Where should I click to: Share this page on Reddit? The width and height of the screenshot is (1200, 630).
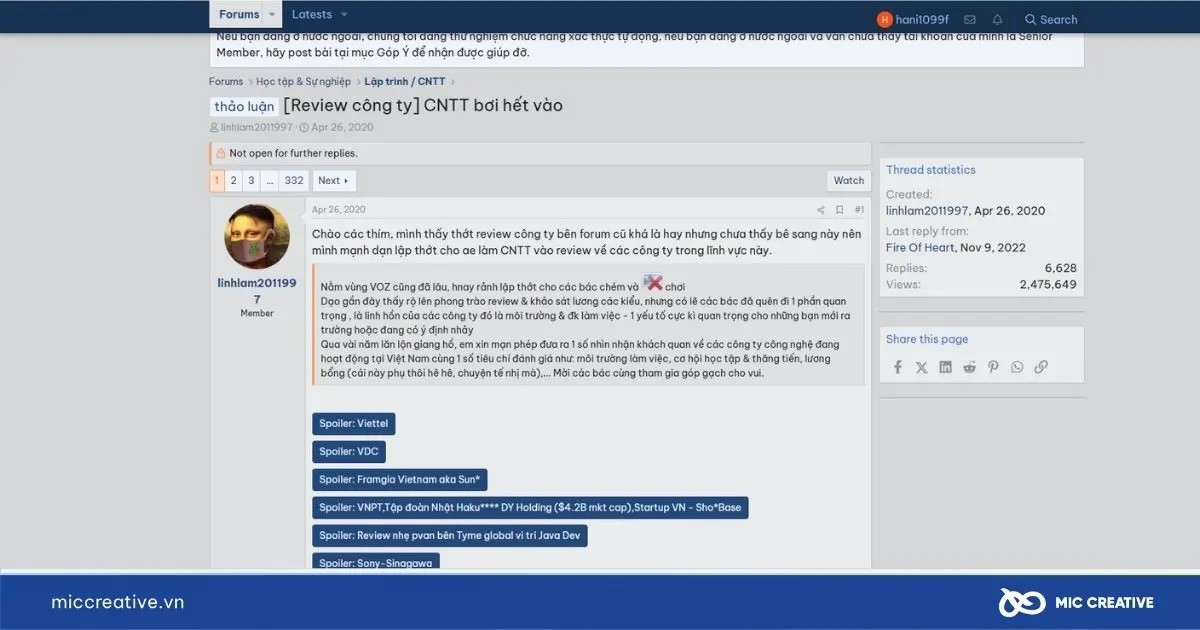[969, 367]
